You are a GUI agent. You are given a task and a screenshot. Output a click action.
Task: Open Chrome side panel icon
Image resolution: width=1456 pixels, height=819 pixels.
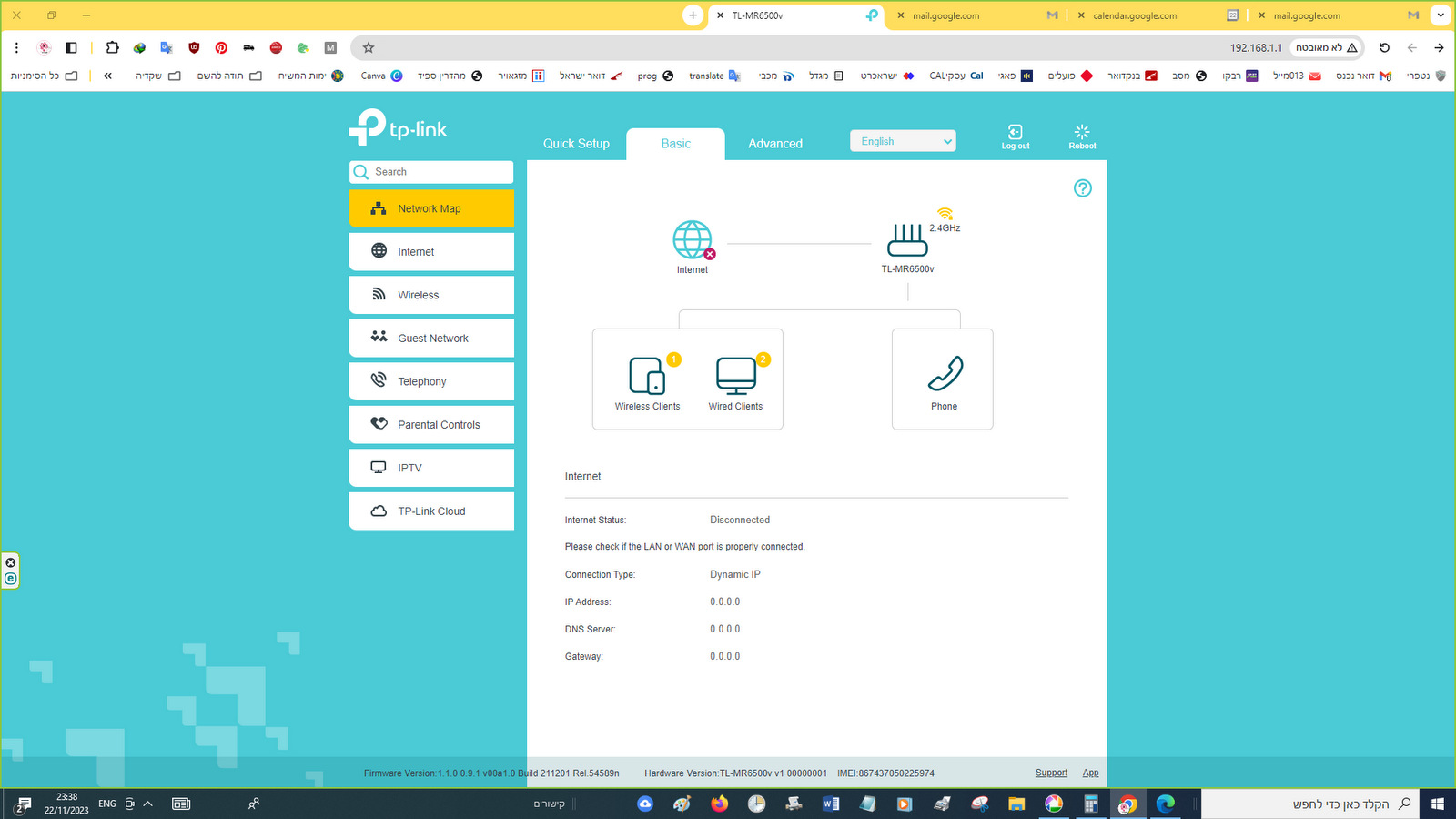pyautogui.click(x=71, y=48)
